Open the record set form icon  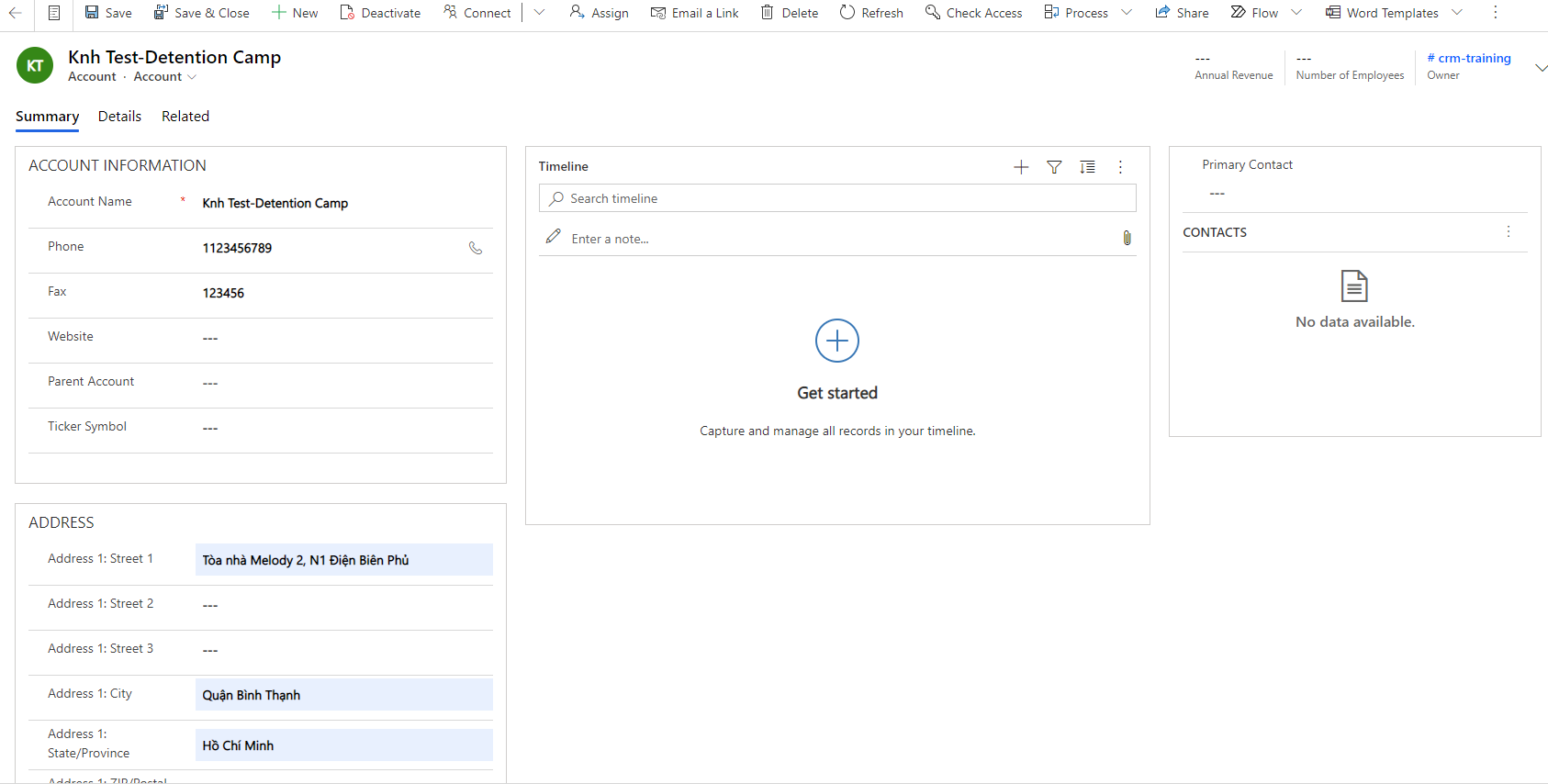coord(54,13)
